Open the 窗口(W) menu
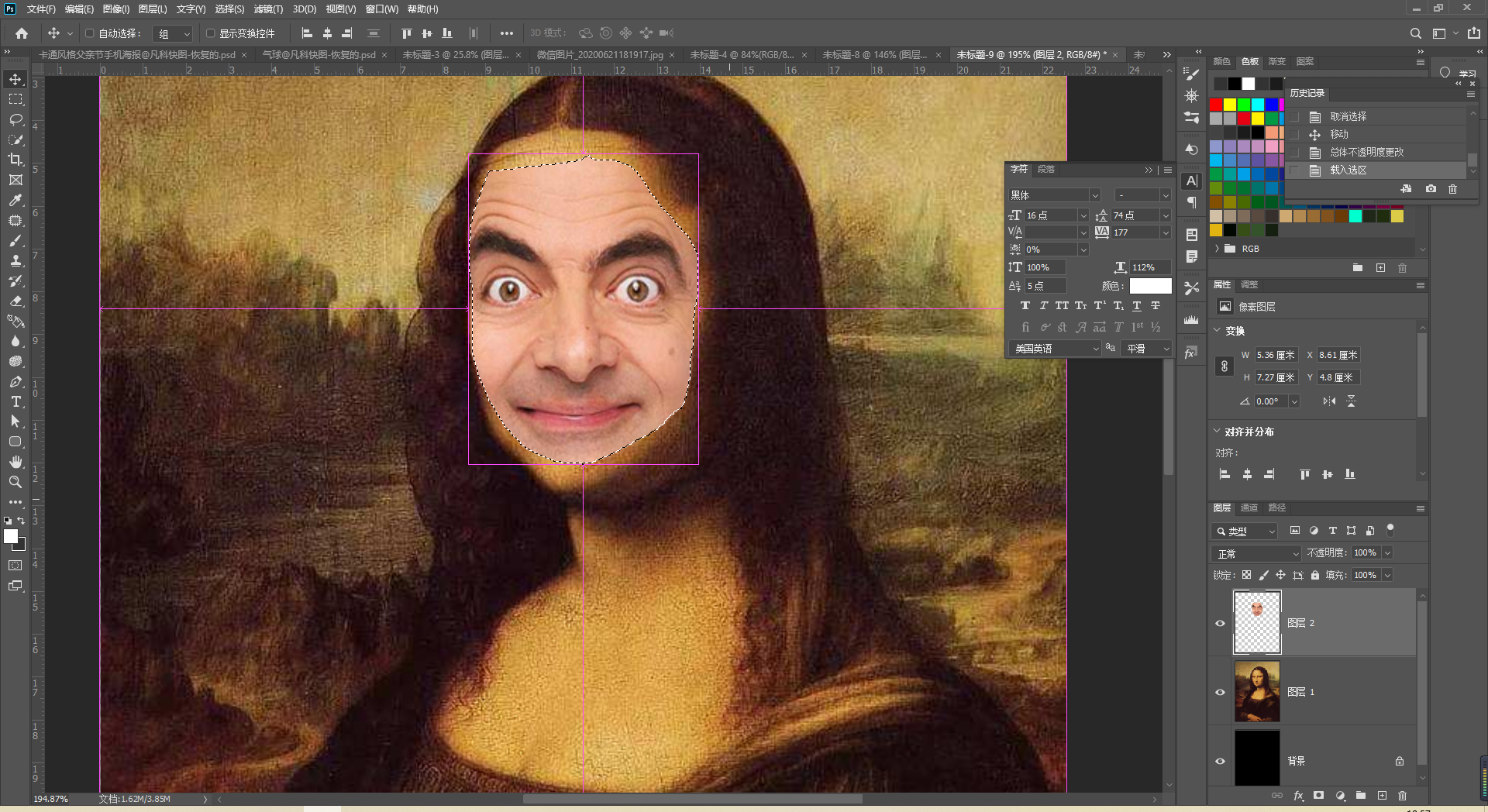The height and width of the screenshot is (812, 1488). tap(381, 9)
